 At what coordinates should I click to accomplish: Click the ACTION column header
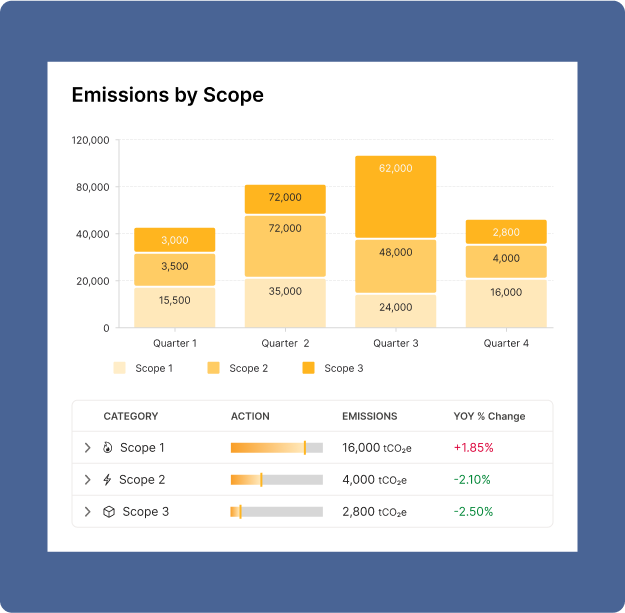pos(250,416)
